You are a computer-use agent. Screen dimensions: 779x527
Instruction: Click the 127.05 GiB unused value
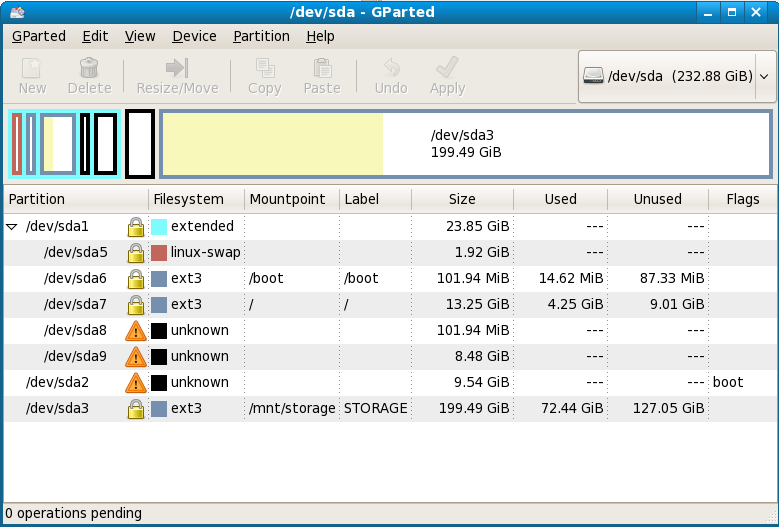[668, 409]
